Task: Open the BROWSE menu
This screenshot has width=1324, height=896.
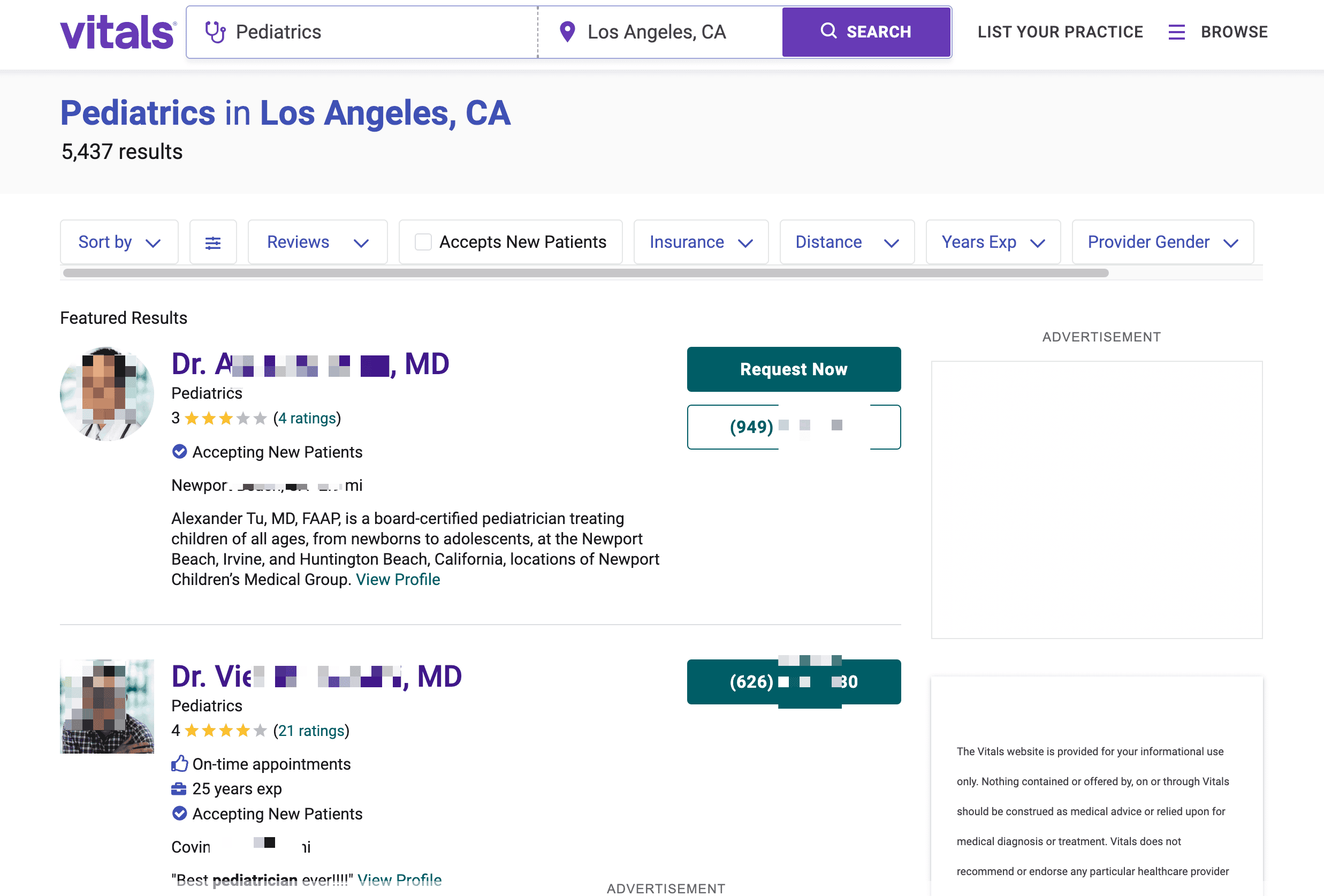Action: point(1234,32)
